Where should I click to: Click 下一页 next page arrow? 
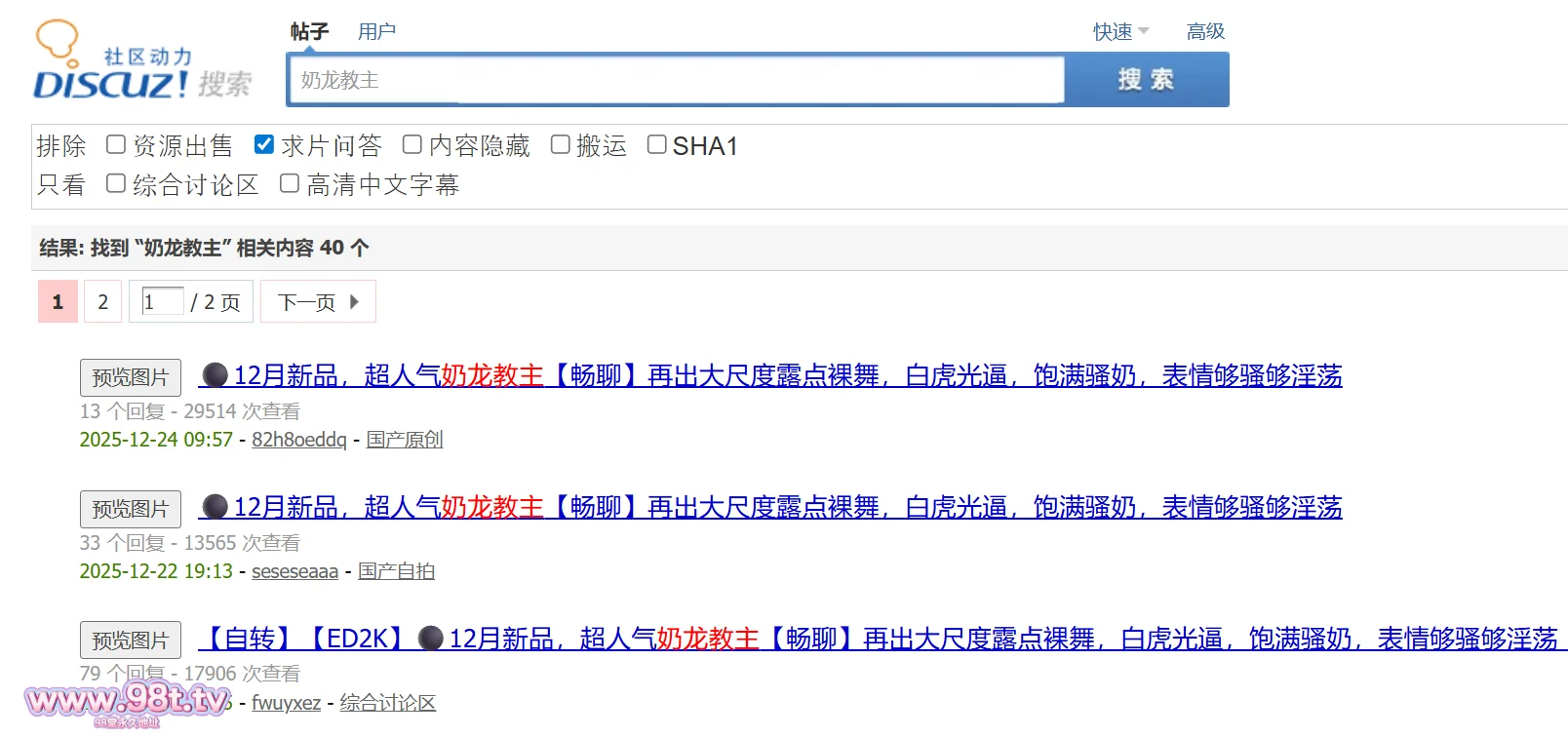coord(318,302)
